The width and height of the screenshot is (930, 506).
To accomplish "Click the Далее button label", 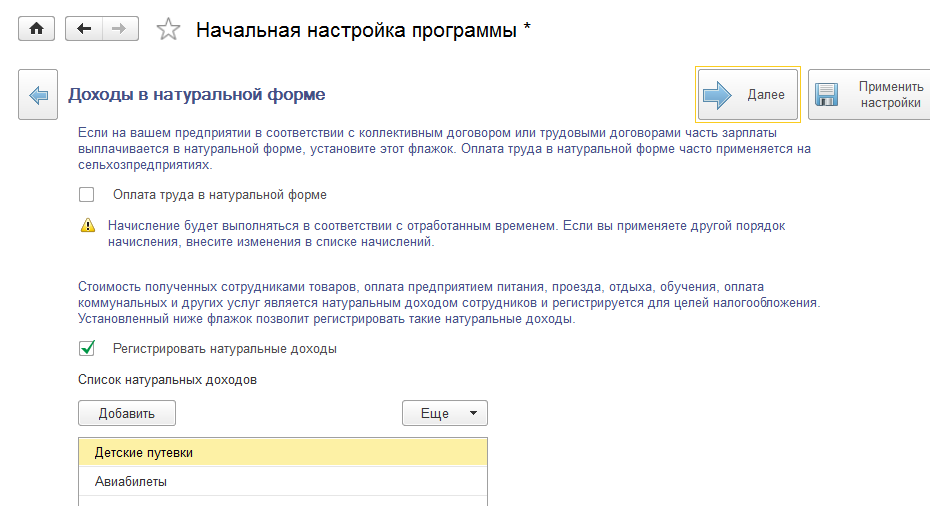I will tap(766, 95).
